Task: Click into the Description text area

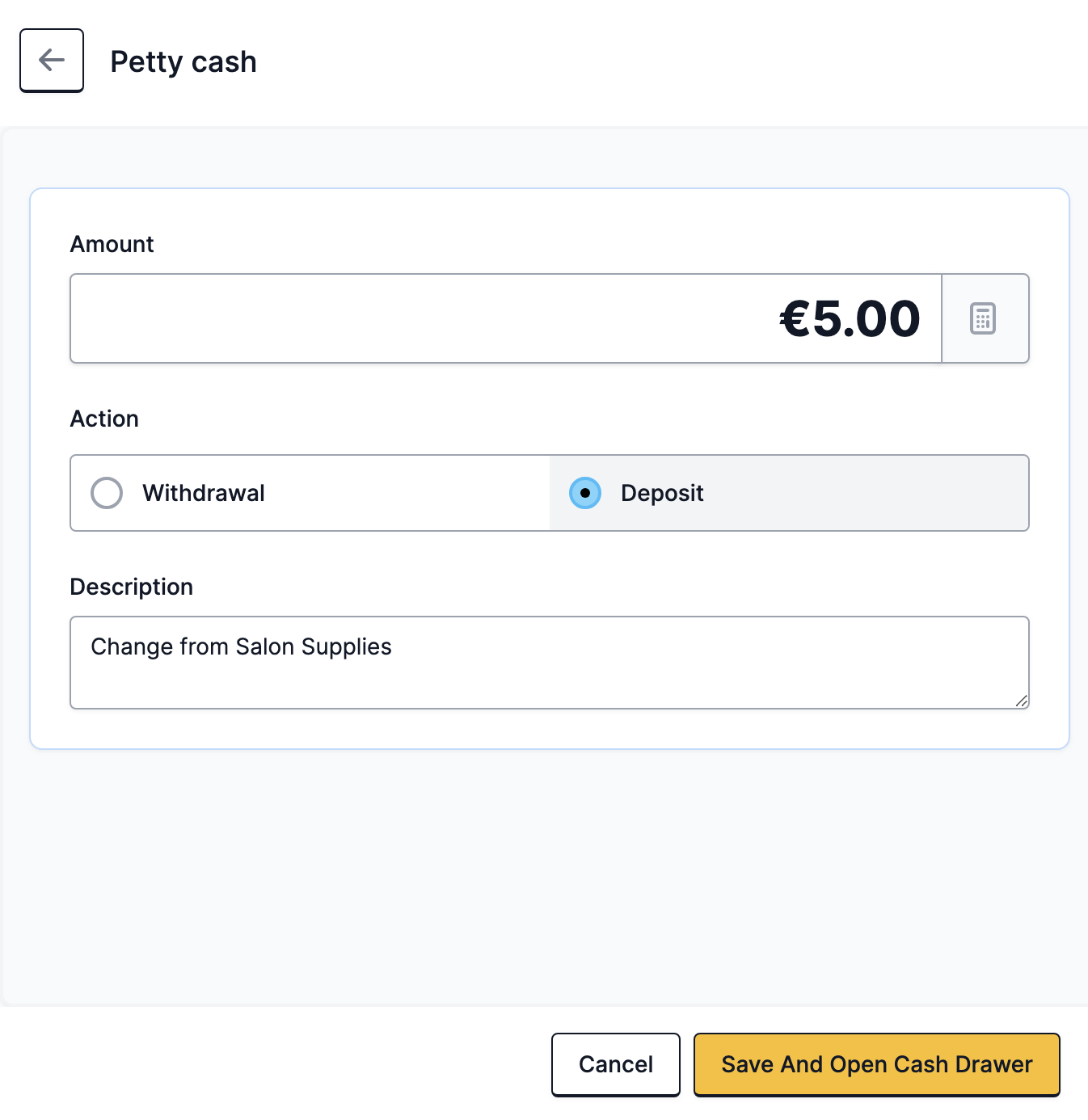Action: tap(550, 663)
